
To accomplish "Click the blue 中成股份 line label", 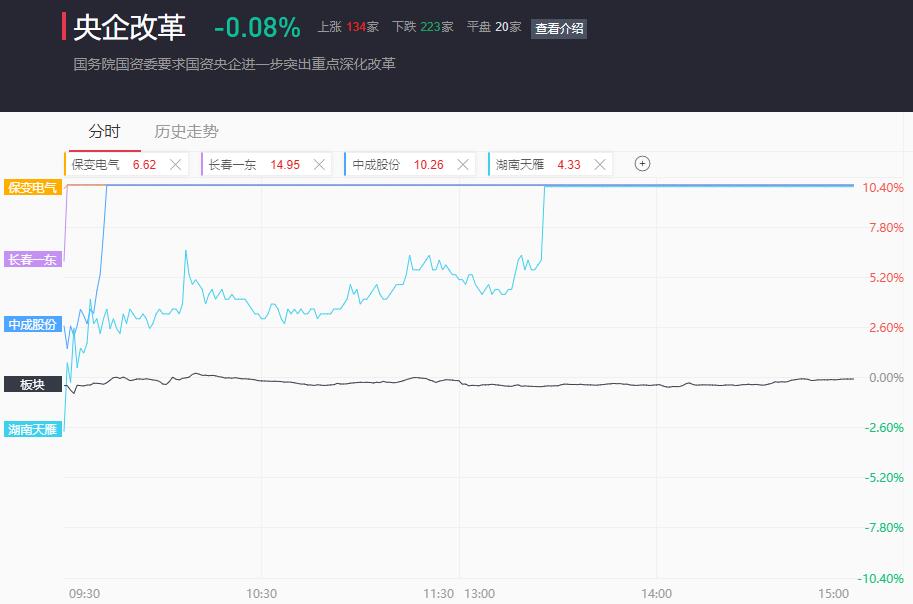I will (33, 324).
